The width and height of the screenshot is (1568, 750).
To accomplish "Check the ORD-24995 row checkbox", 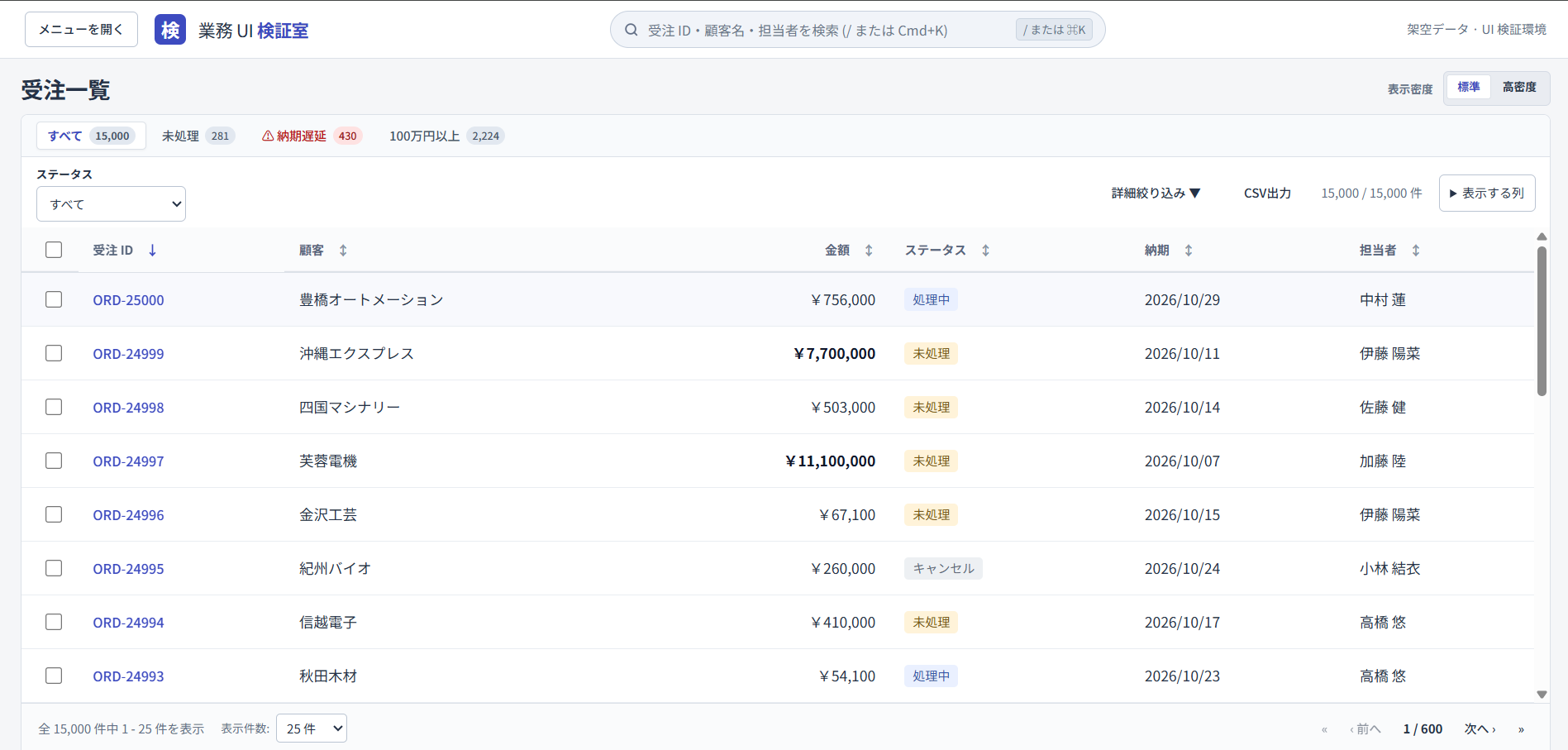I will point(54,568).
